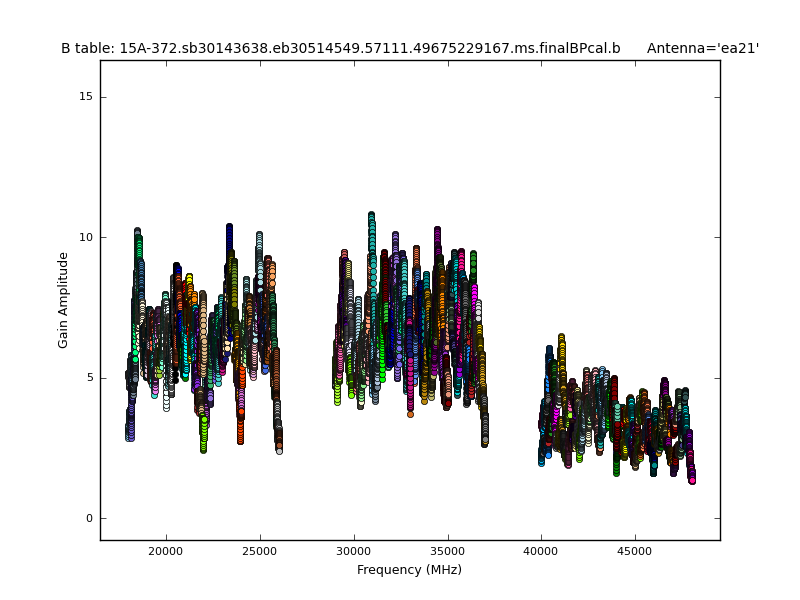This screenshot has height=600, width=800.
Task: Click the 45000 x-axis tick label
Action: click(635, 550)
